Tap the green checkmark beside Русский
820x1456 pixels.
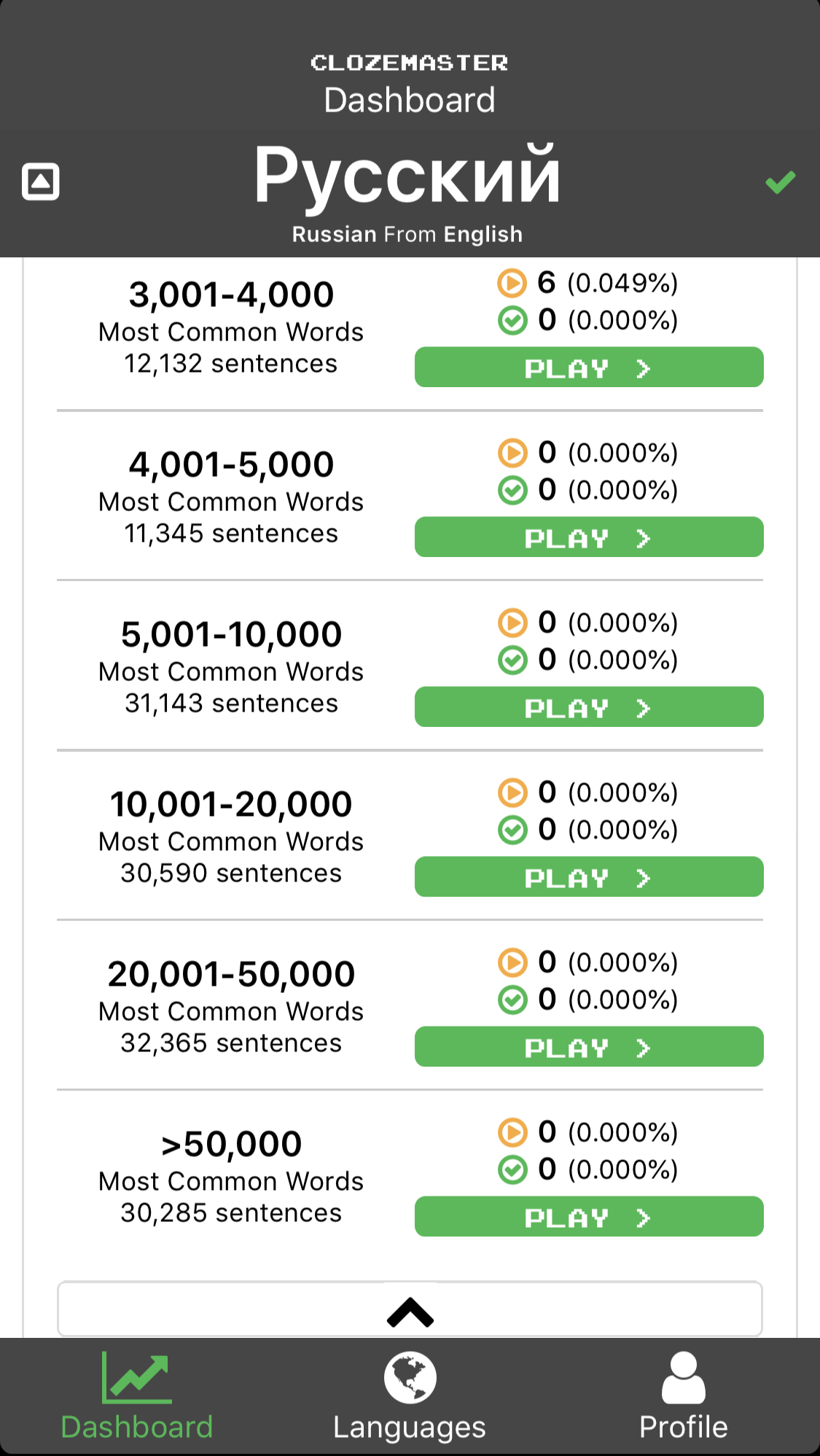pos(780,182)
